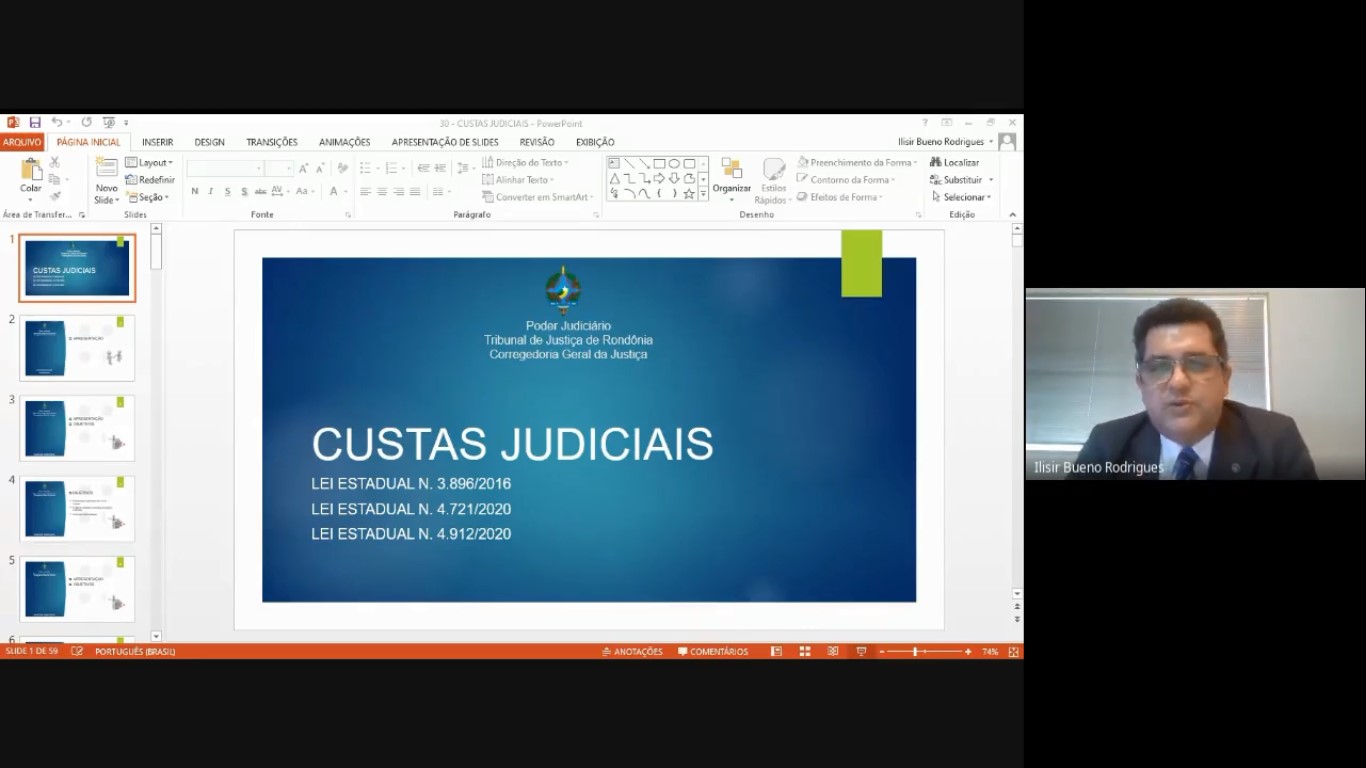Start slideshow from status bar icon
The width and height of the screenshot is (1366, 768).
[861, 652]
